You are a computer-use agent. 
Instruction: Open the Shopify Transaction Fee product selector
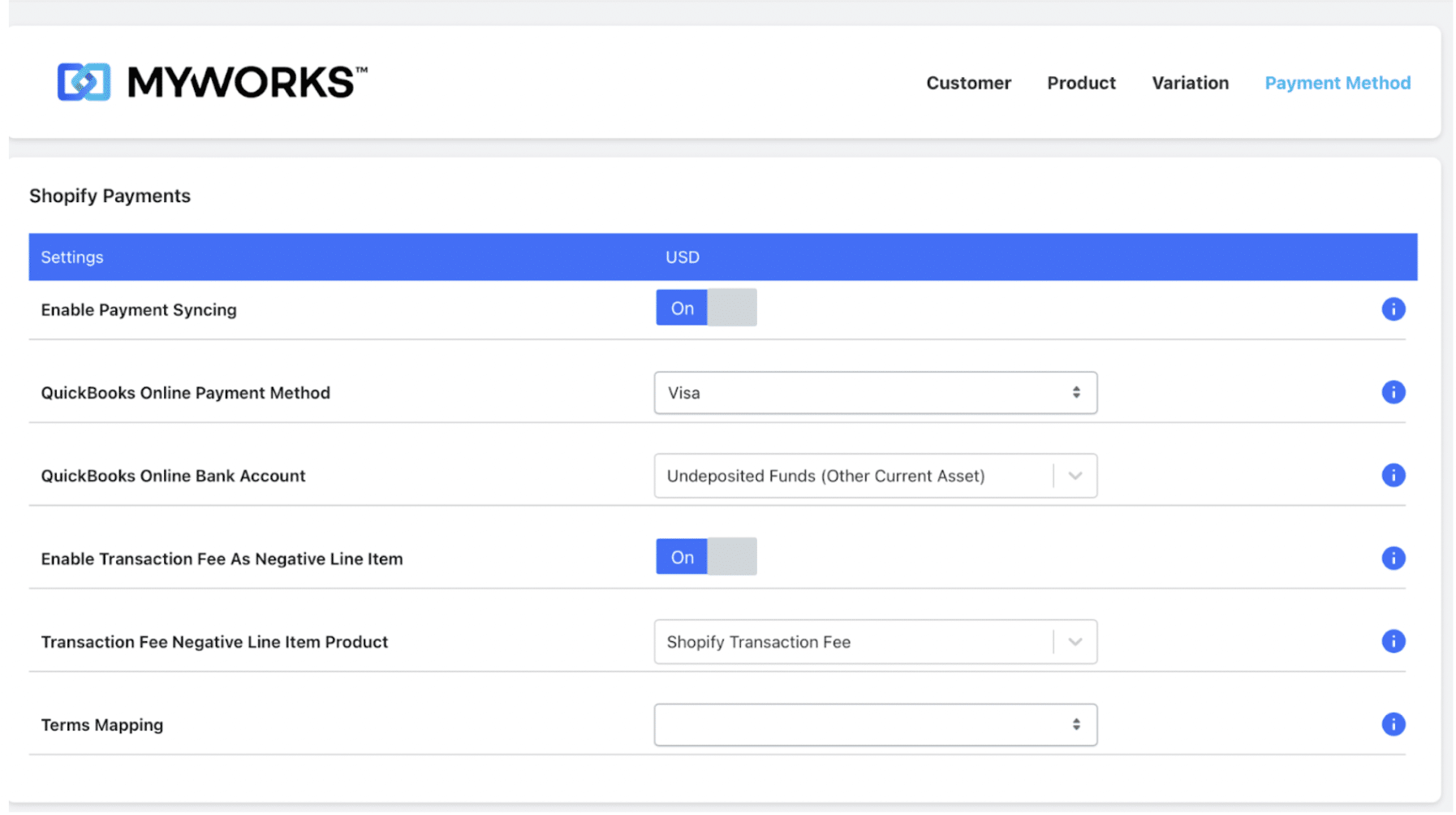[x=1075, y=641]
